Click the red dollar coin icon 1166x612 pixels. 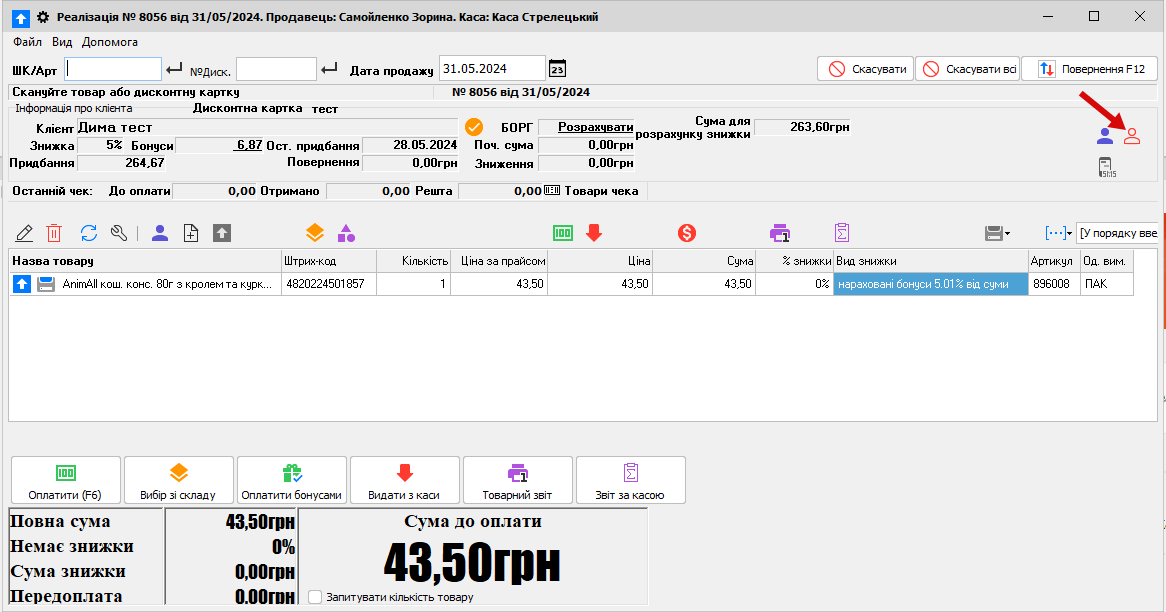pos(687,233)
